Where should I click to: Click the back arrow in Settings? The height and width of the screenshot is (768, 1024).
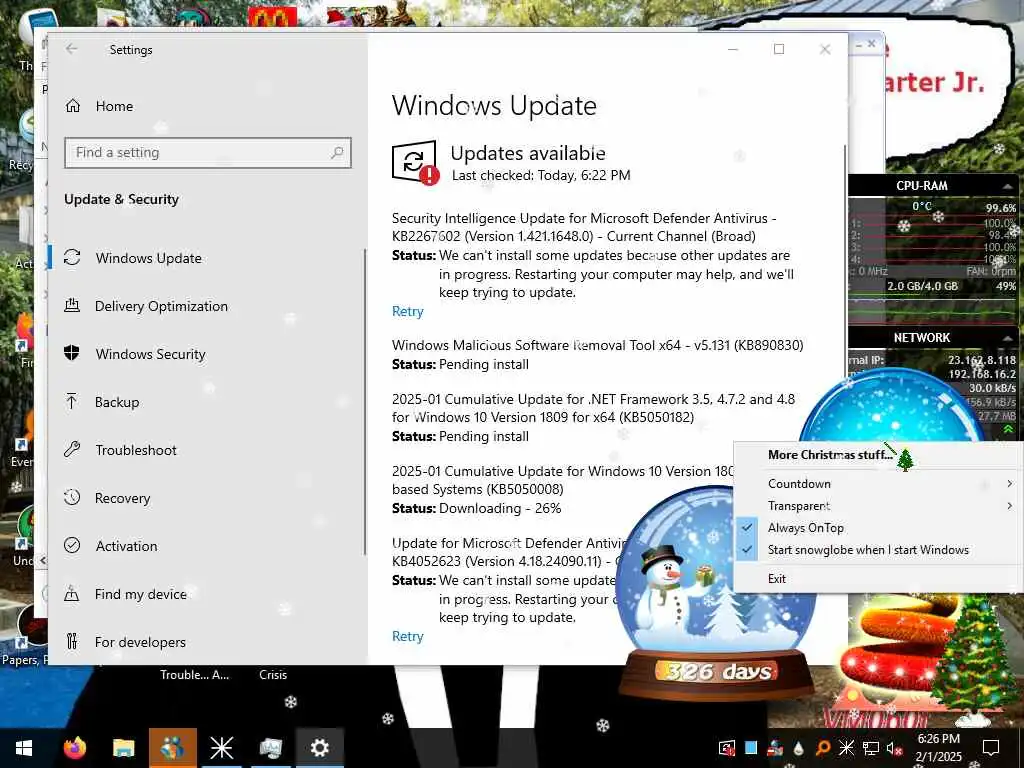[x=71, y=49]
